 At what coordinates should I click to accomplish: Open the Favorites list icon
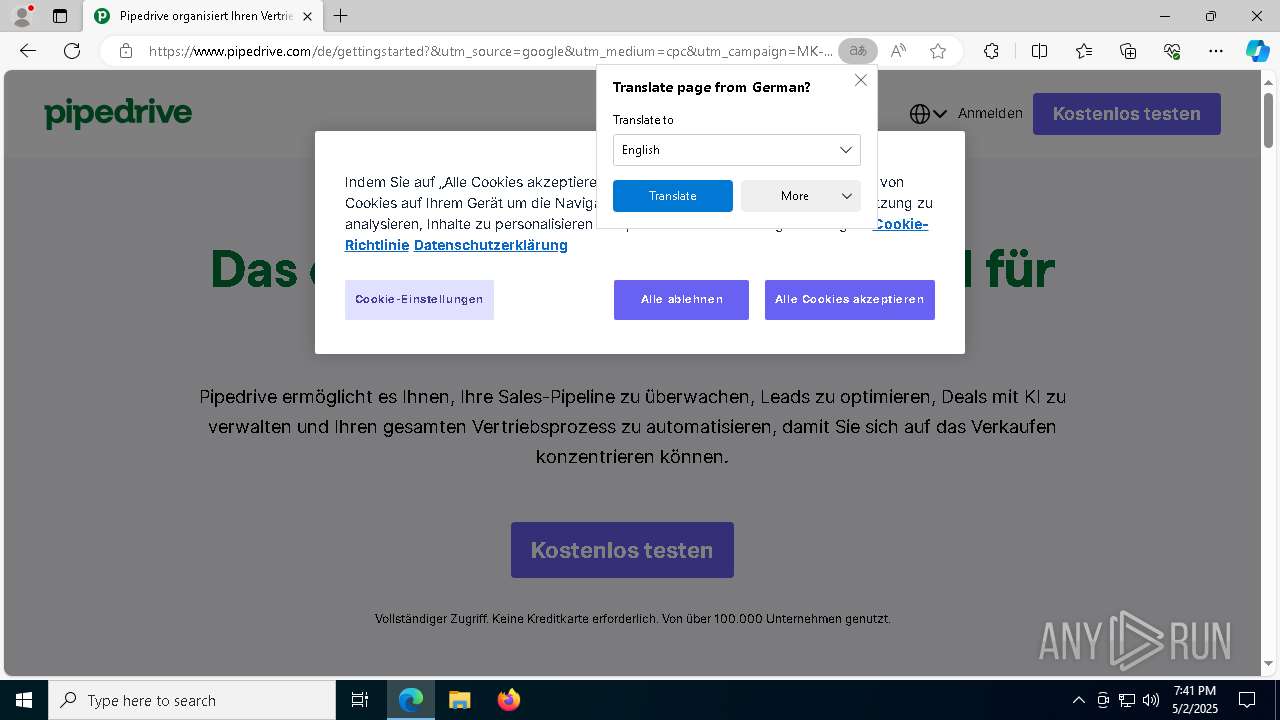1084,51
